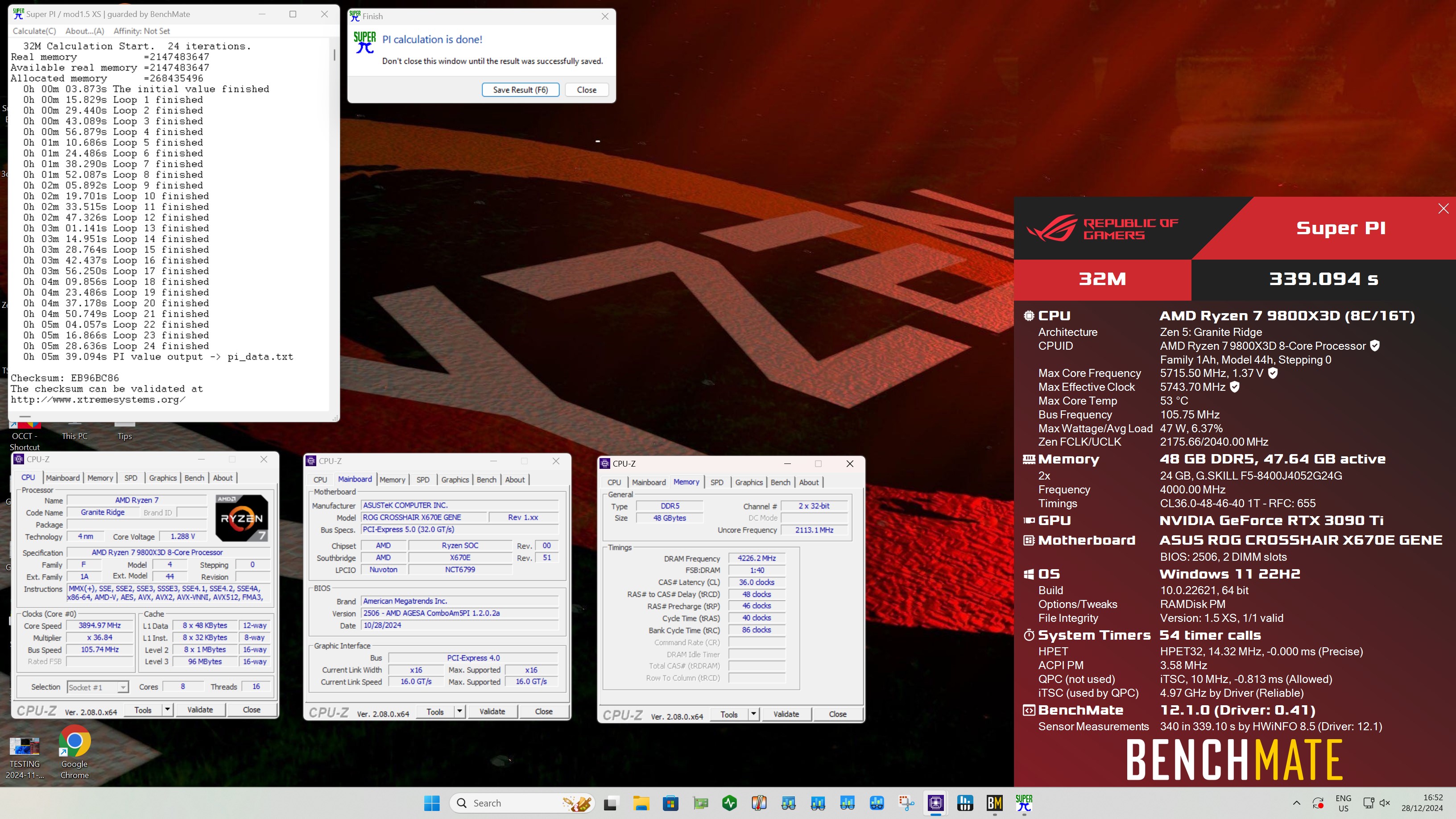Click BIOS Version 2506 field in CPU-Z
This screenshot has height=819, width=1456.
pos(460,613)
